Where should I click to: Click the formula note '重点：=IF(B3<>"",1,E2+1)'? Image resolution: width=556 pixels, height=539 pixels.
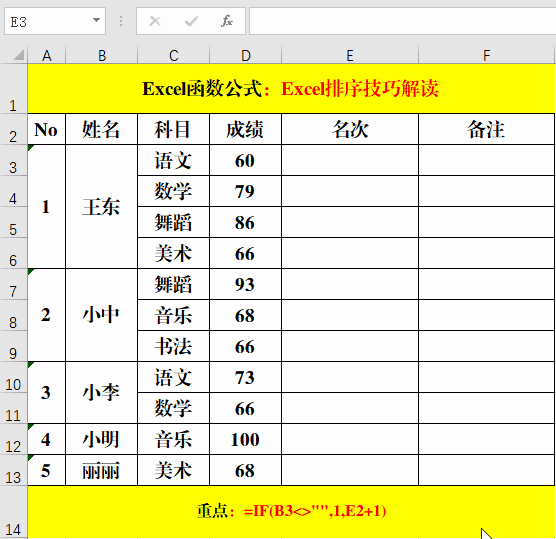click(x=291, y=512)
